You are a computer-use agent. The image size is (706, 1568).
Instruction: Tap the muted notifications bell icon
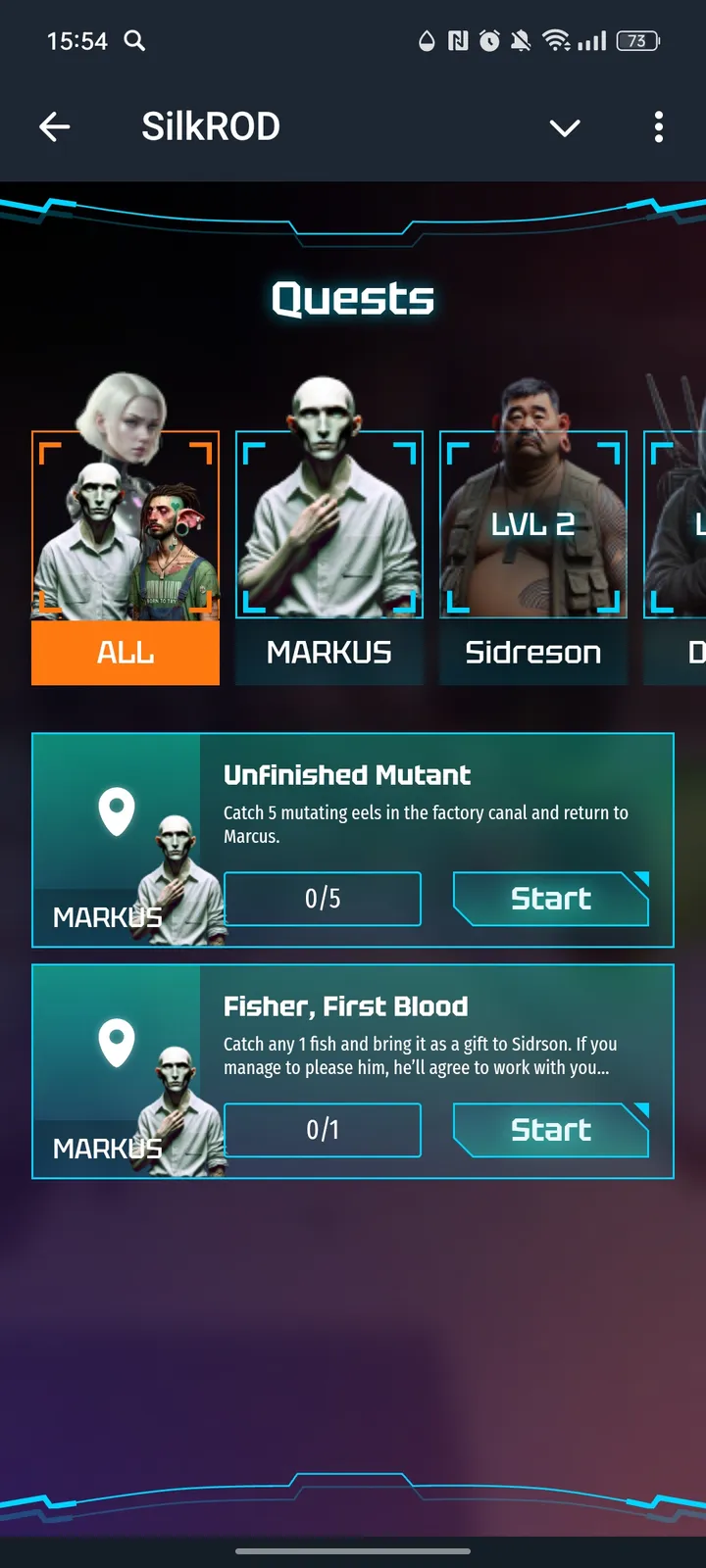pyautogui.click(x=521, y=40)
